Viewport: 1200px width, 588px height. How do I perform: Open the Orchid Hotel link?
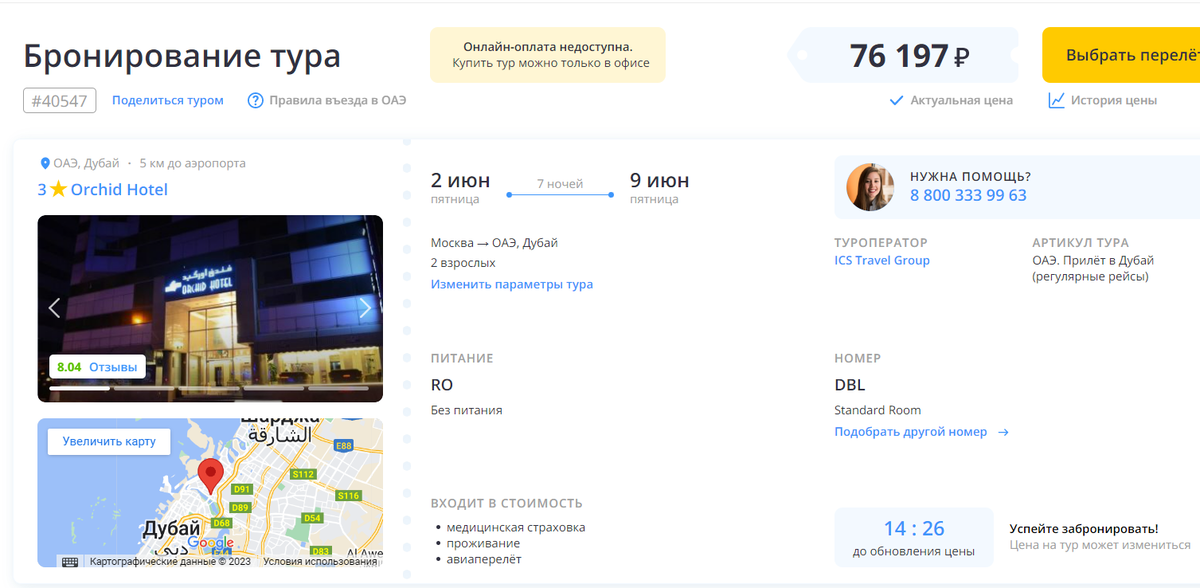(x=119, y=190)
